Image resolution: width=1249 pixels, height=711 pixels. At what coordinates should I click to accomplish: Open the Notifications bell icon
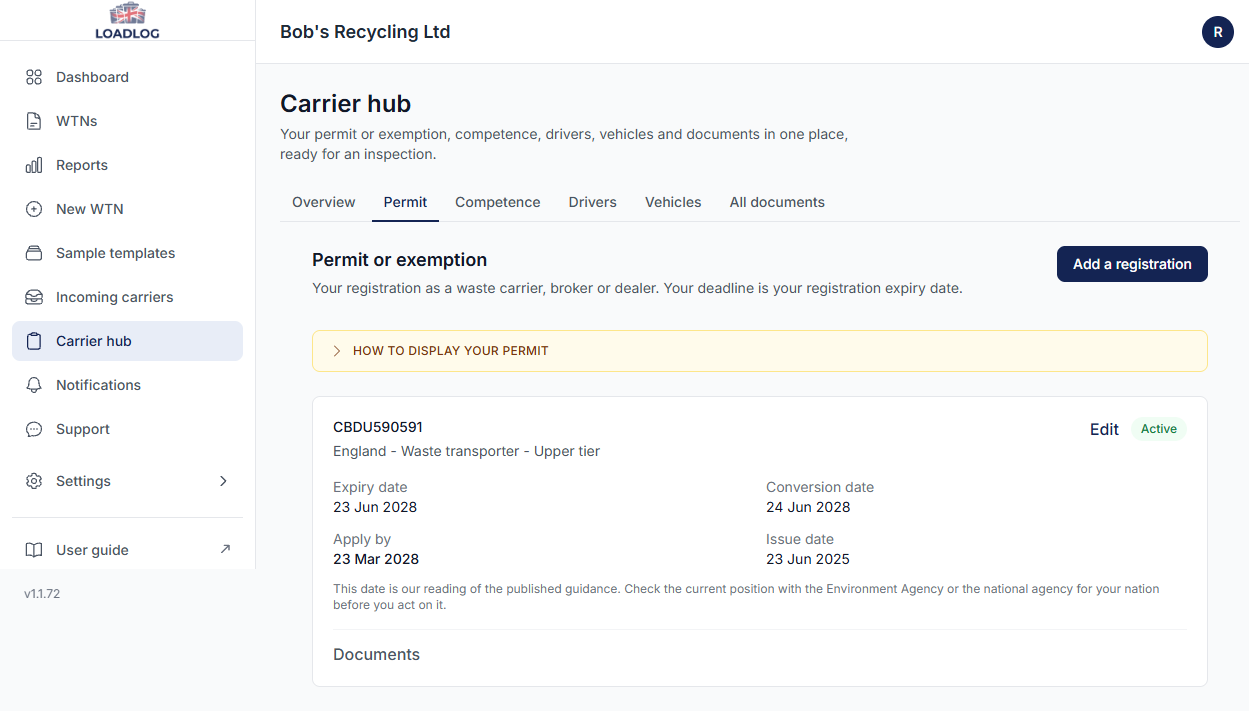pos(34,385)
